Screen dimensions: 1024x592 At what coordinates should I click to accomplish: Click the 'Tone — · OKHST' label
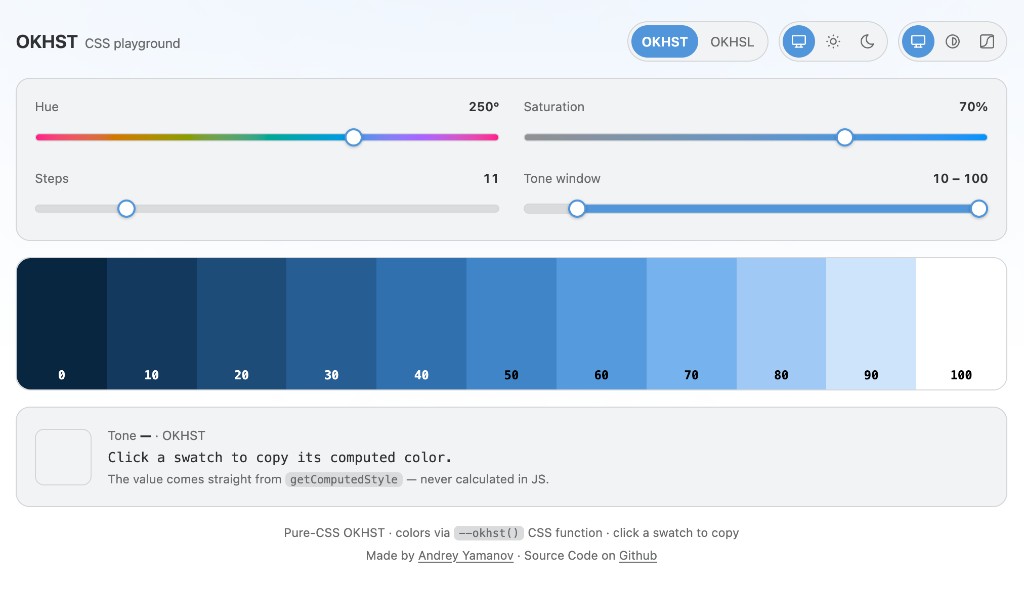[157, 436]
